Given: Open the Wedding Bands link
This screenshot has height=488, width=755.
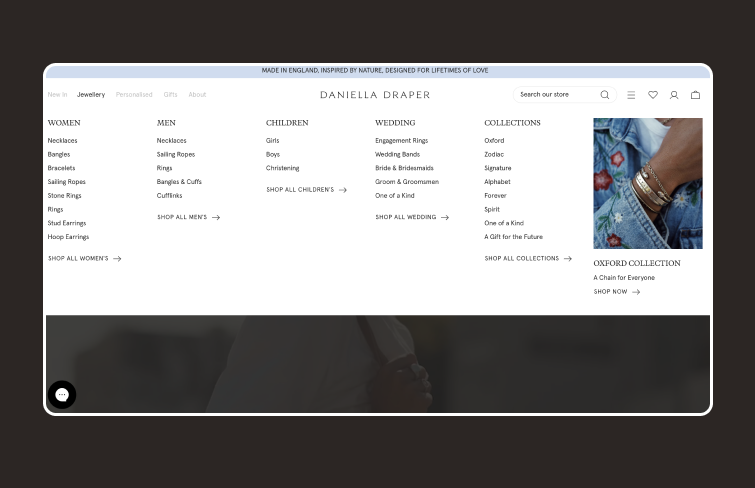Looking at the screenshot, I should (398, 155).
